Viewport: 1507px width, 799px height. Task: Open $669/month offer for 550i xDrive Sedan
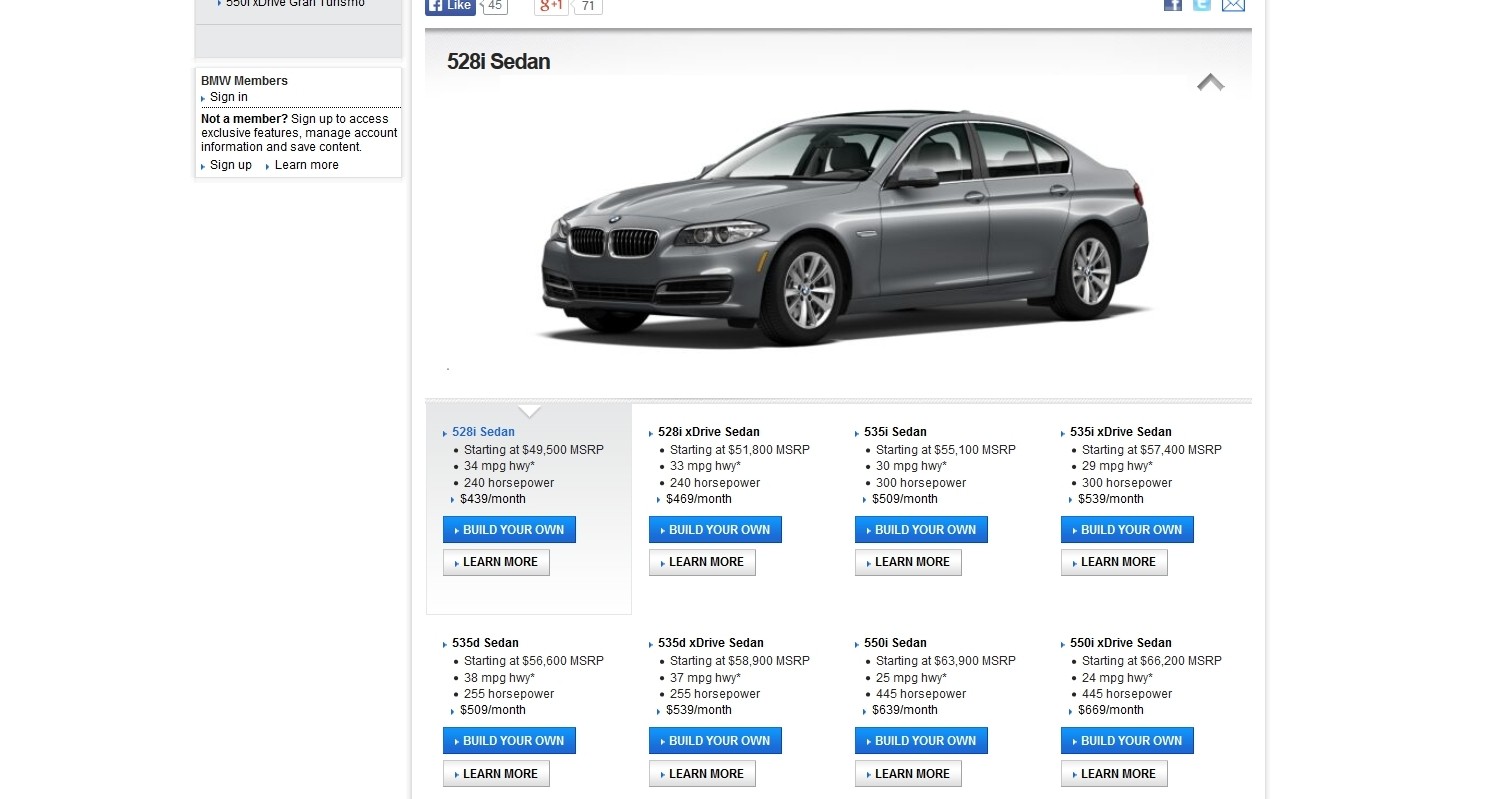[x=1111, y=710]
